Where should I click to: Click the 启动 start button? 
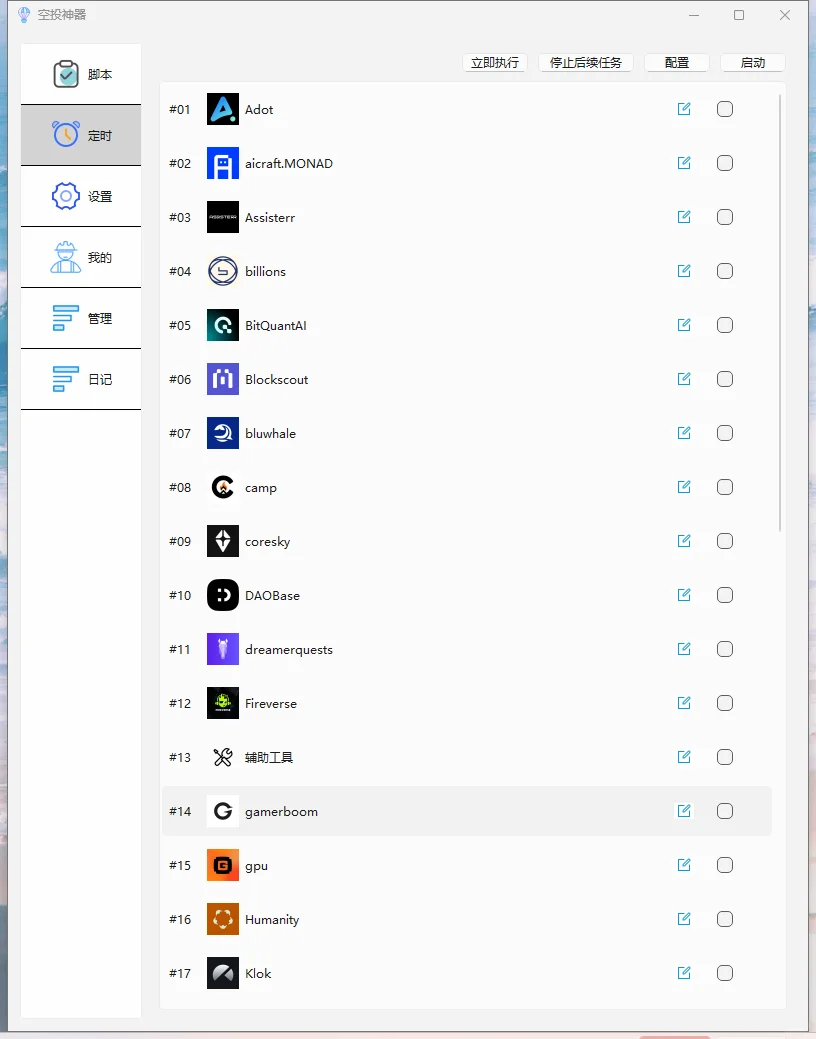pos(752,62)
